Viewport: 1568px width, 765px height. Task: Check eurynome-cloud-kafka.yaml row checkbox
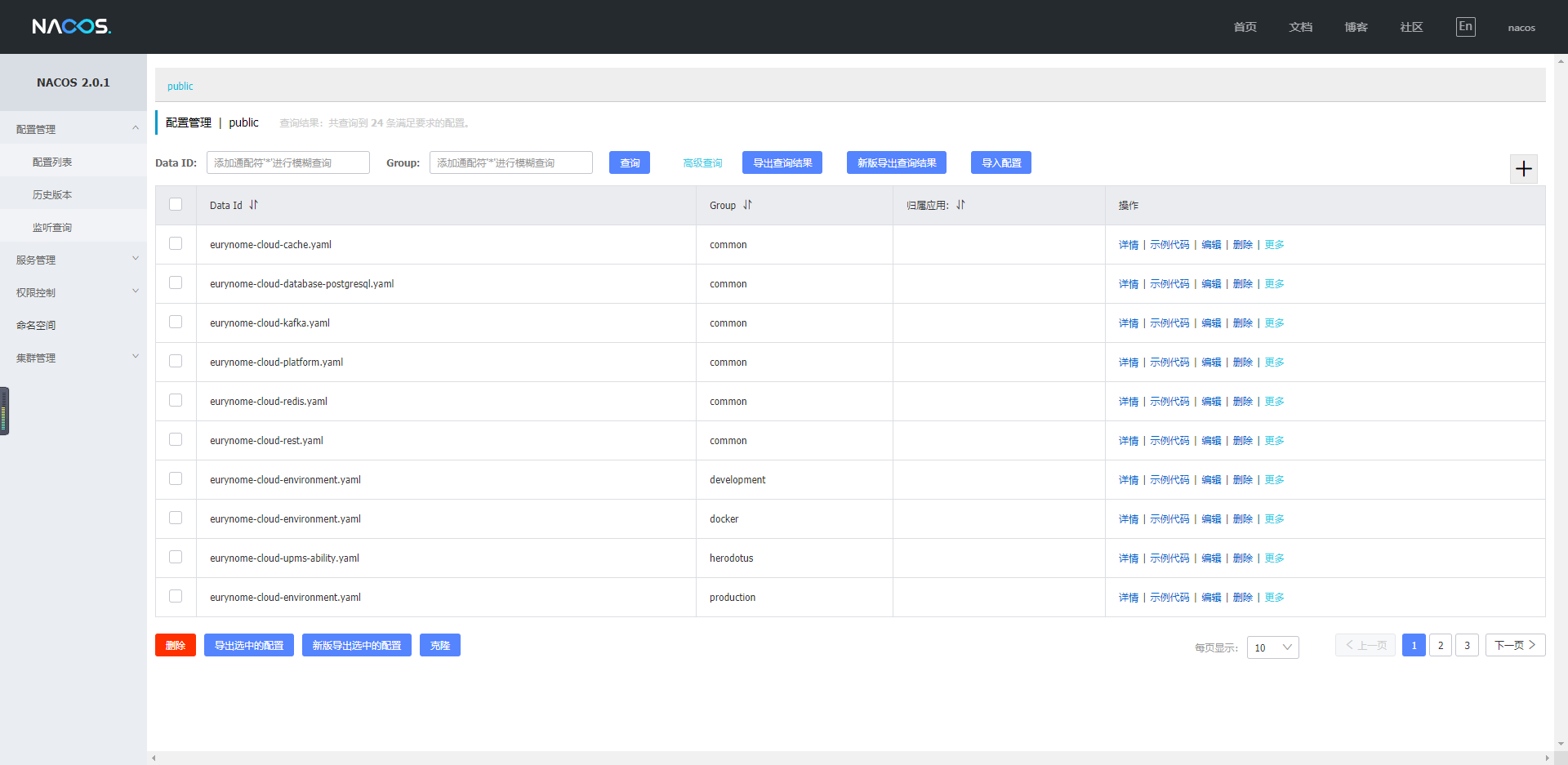[x=176, y=322]
